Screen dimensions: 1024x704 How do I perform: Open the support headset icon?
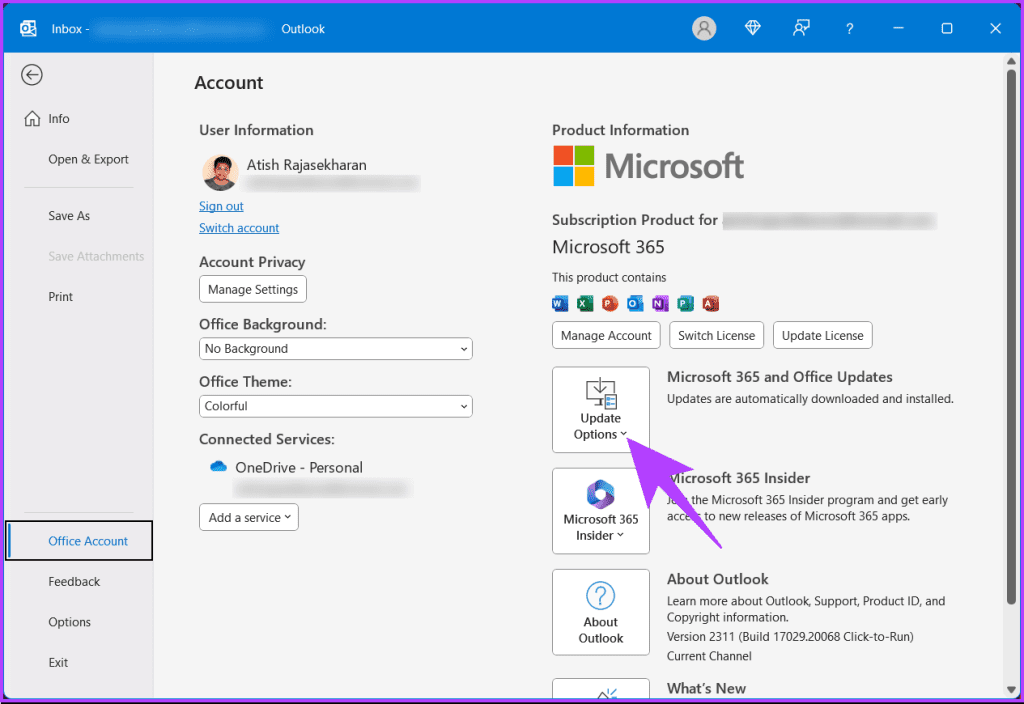[800, 28]
